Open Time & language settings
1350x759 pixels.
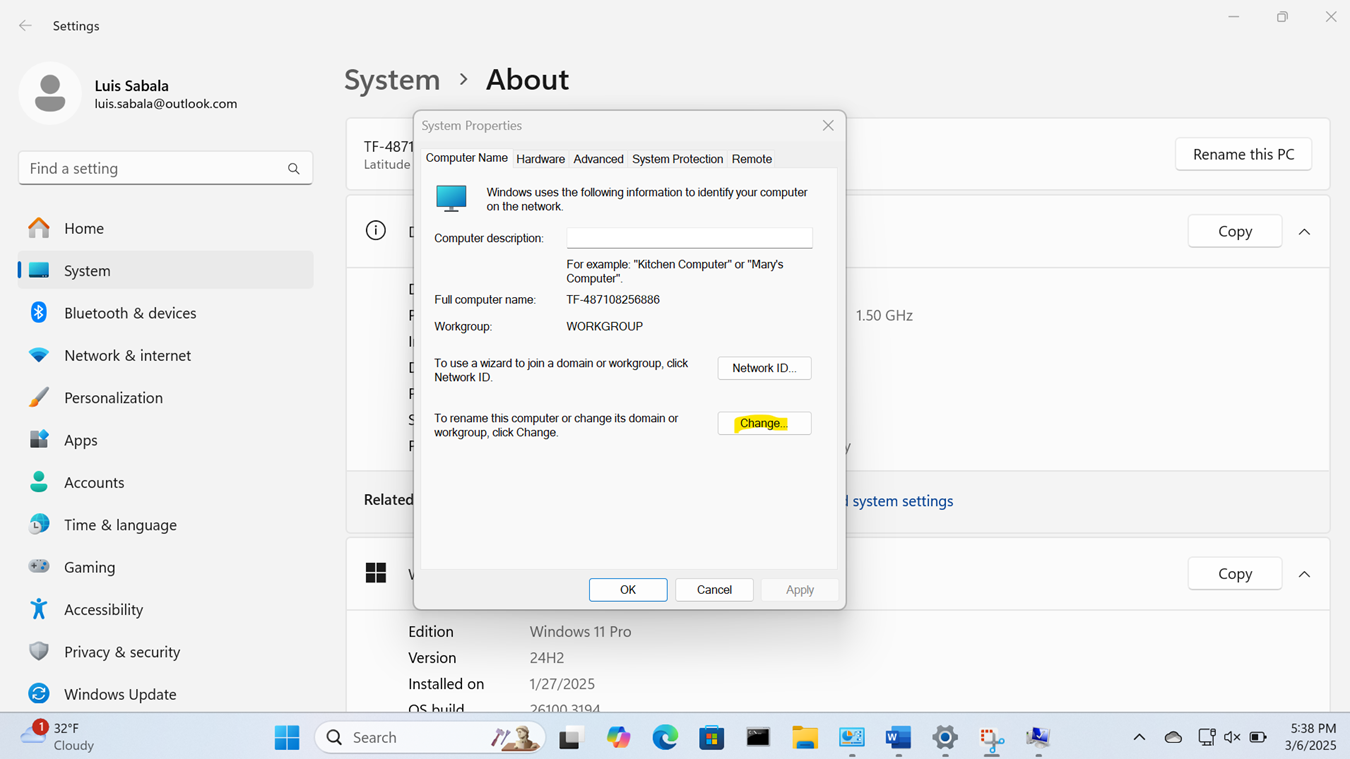coord(166,524)
